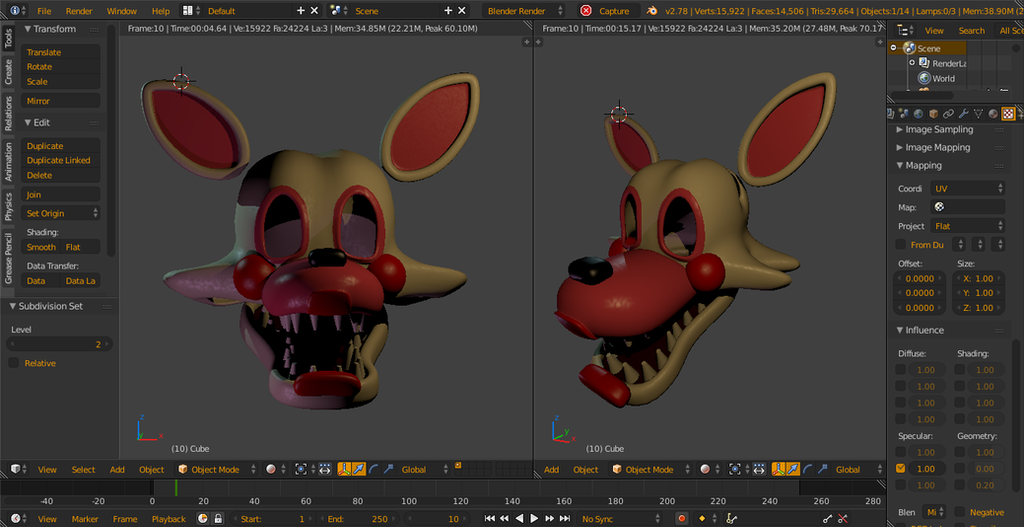Viewport: 1024px width, 527px height.
Task: Open the File menu
Action: 44,11
